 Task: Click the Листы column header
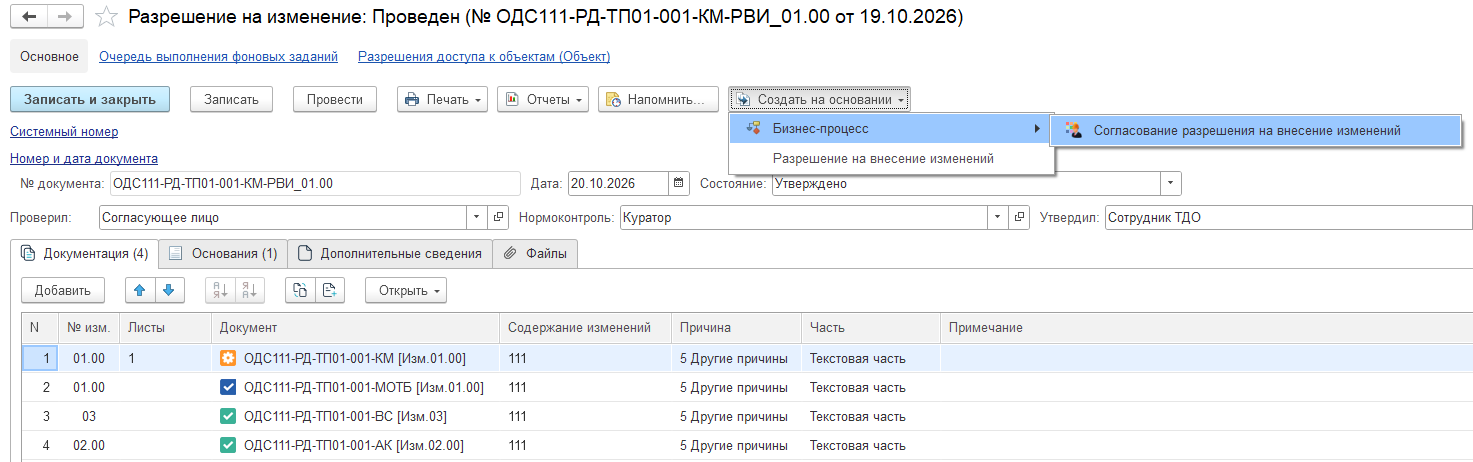click(164, 328)
